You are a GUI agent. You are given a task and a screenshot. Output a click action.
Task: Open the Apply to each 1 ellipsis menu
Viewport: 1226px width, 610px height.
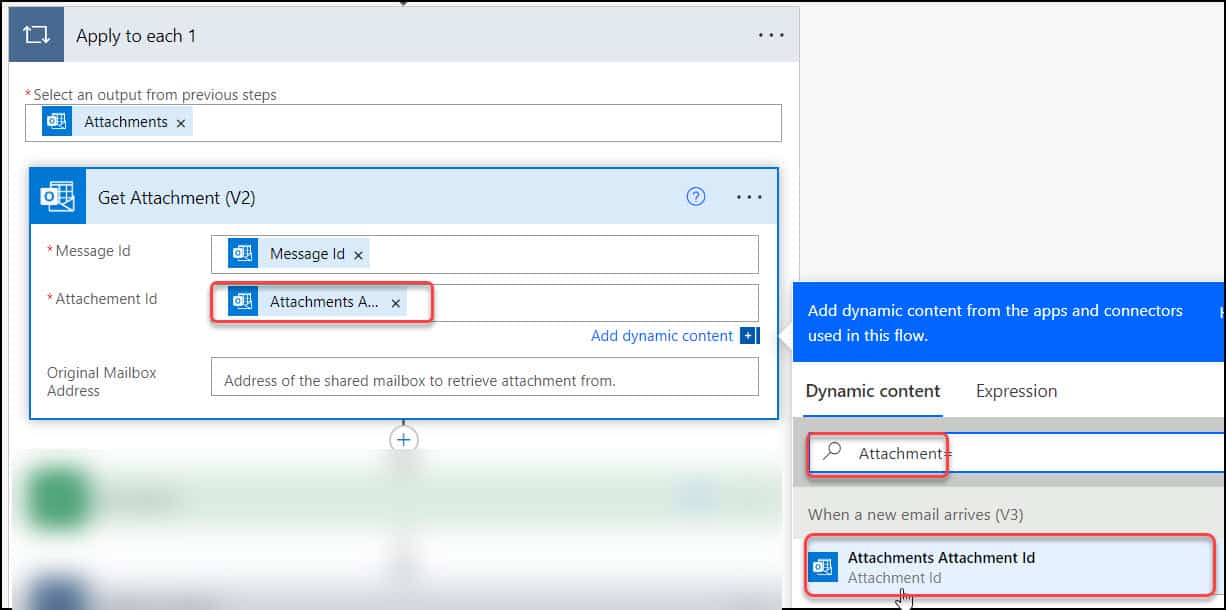point(771,34)
